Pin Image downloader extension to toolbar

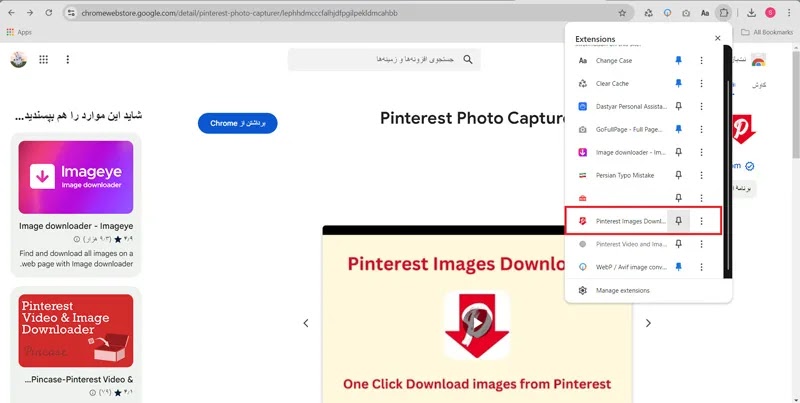click(679, 152)
